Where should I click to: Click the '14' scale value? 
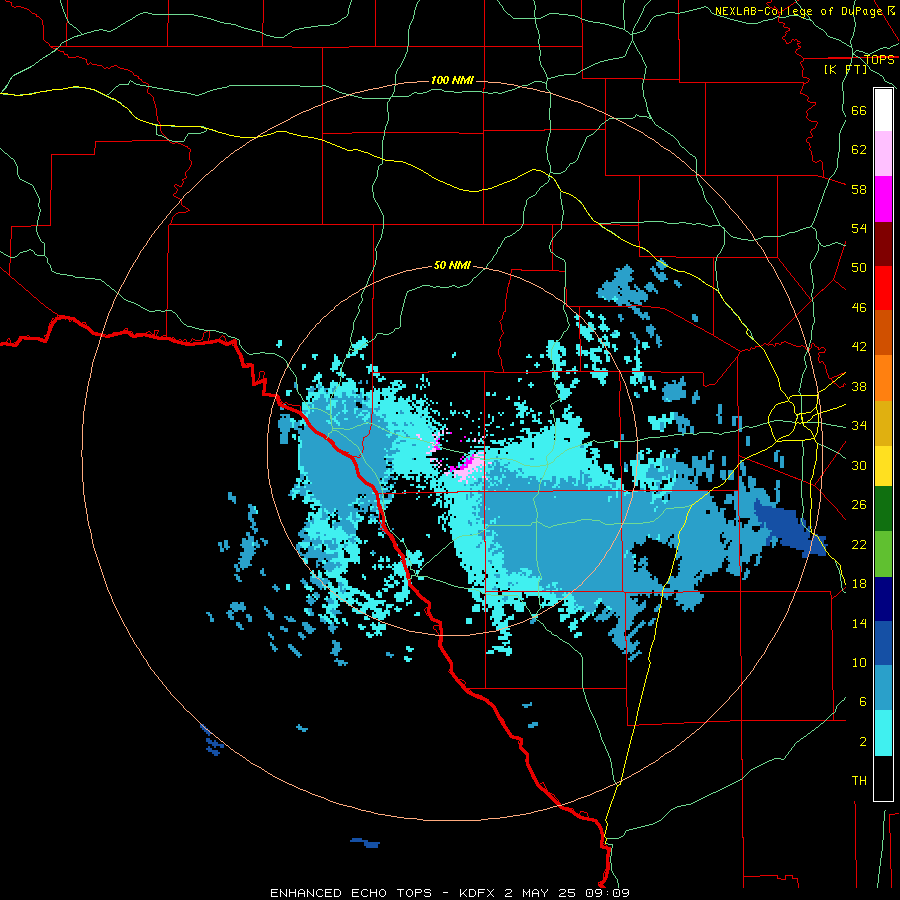(859, 624)
